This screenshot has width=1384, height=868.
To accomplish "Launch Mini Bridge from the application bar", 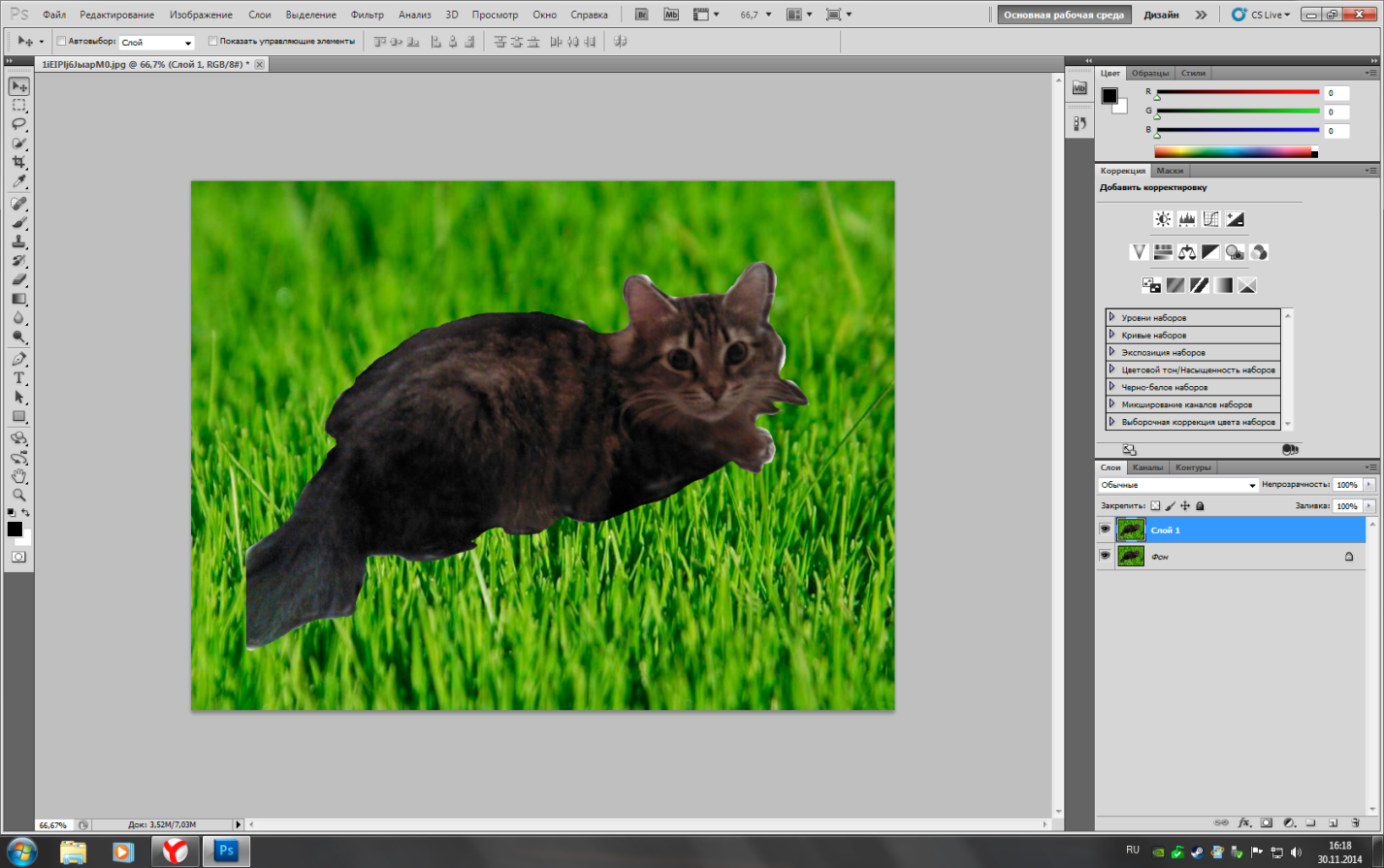I will coord(671,15).
